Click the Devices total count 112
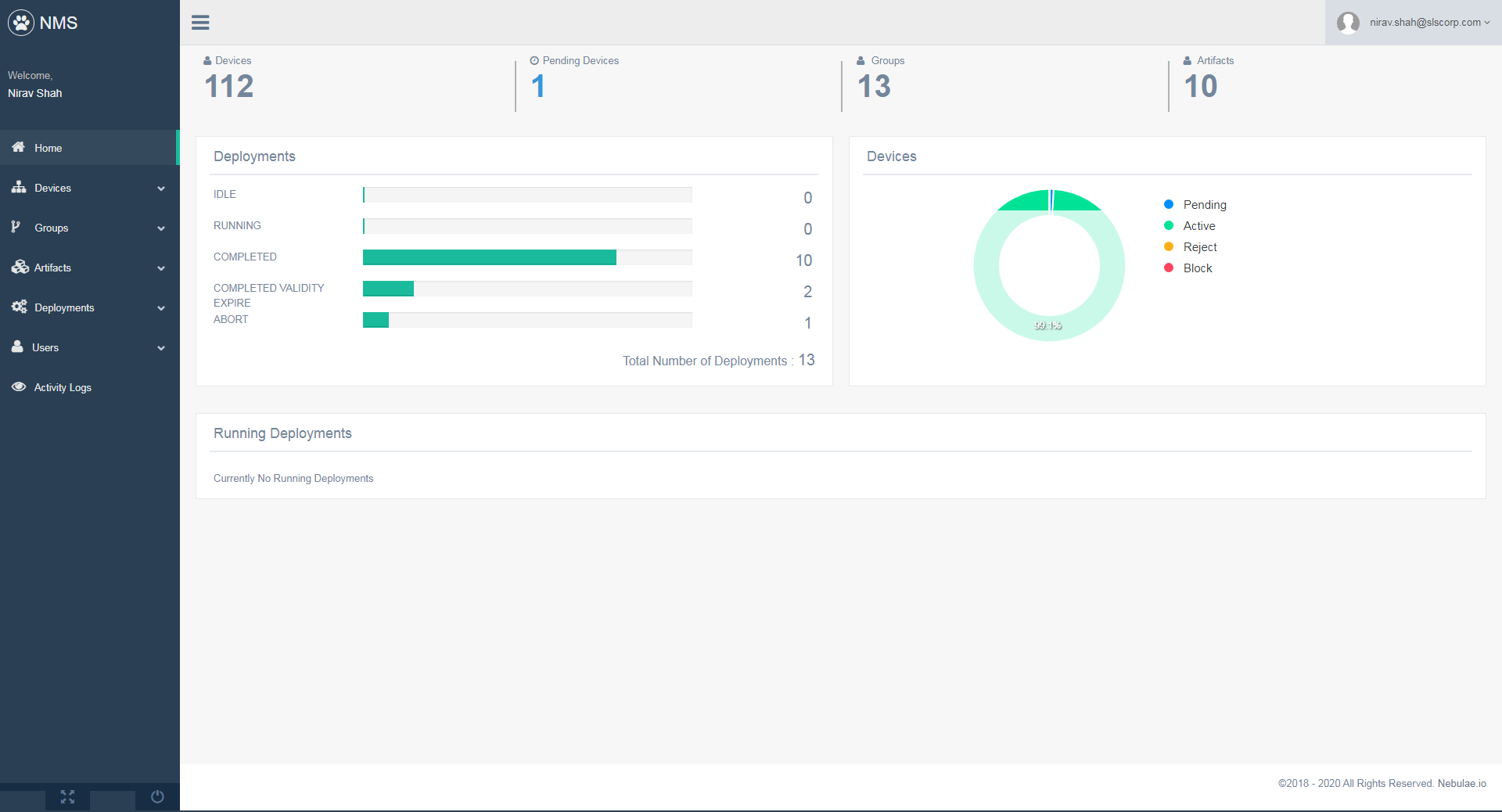Screen dimensions: 1502x812 [x=229, y=86]
